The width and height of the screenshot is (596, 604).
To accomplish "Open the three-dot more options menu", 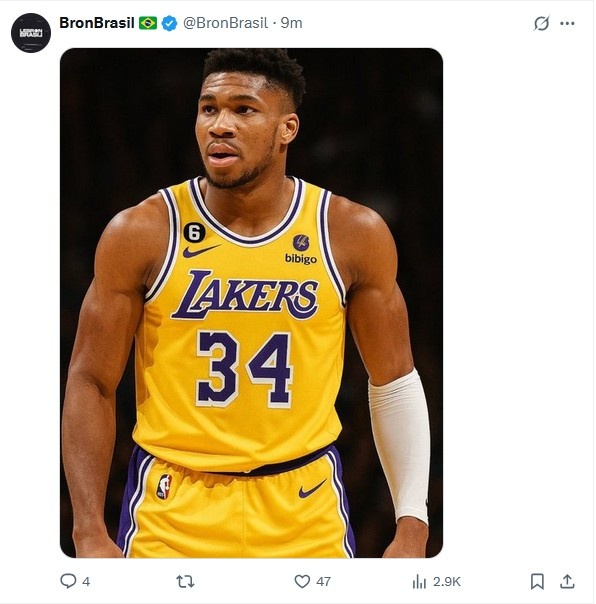I will click(567, 23).
